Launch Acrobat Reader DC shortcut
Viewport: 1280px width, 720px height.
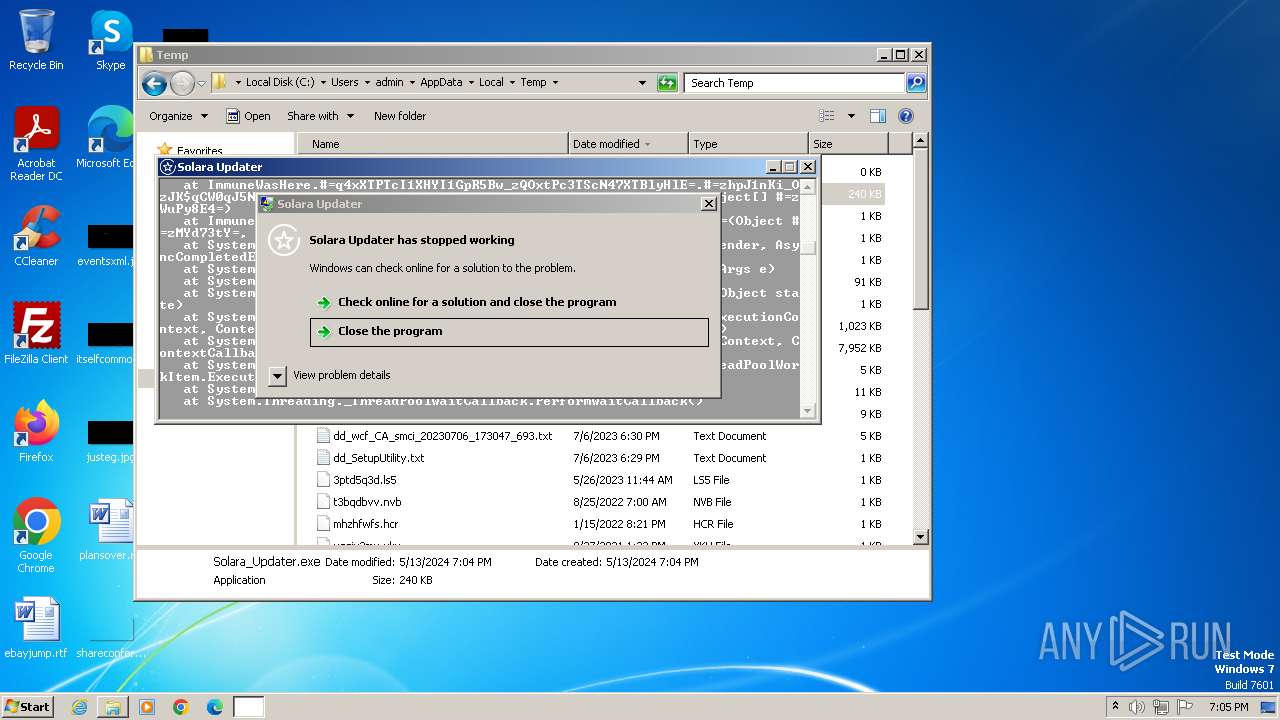pyautogui.click(x=36, y=144)
